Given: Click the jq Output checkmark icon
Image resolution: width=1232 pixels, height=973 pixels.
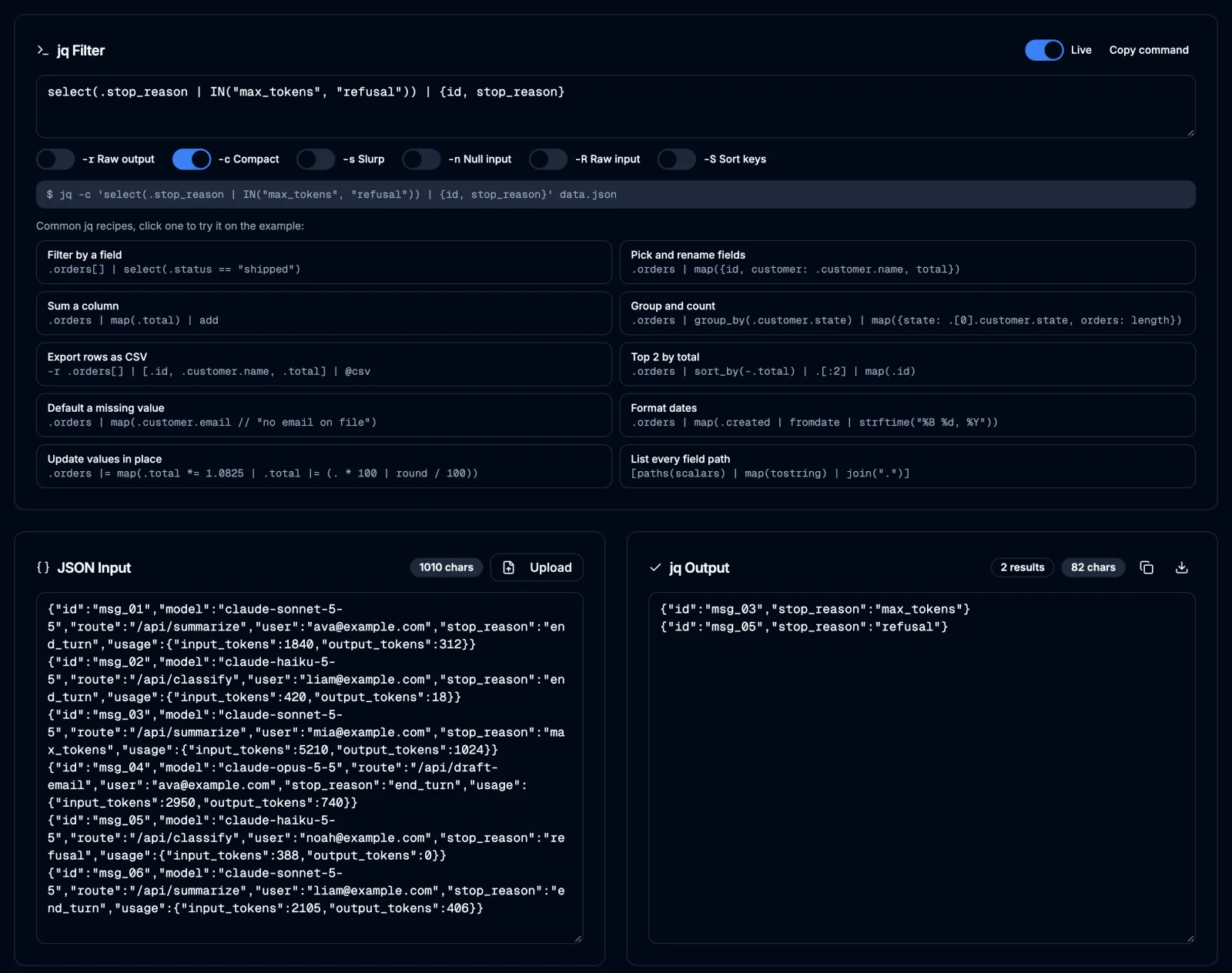Looking at the screenshot, I should tap(655, 567).
